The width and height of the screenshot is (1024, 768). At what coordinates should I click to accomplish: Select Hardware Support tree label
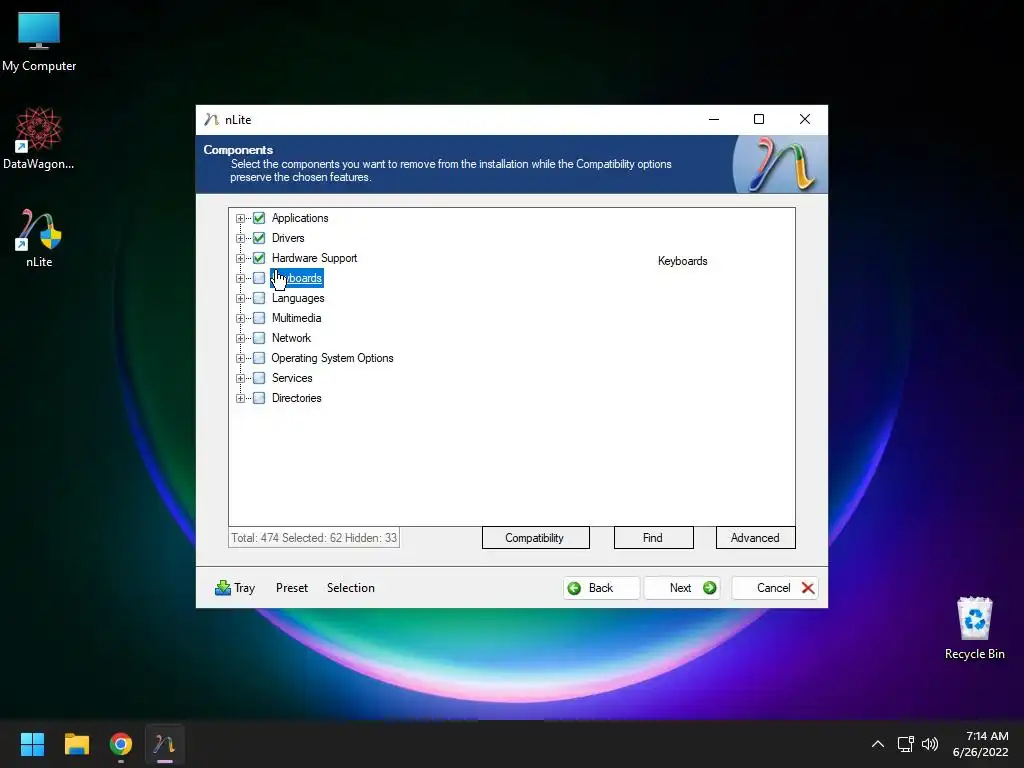tap(314, 258)
